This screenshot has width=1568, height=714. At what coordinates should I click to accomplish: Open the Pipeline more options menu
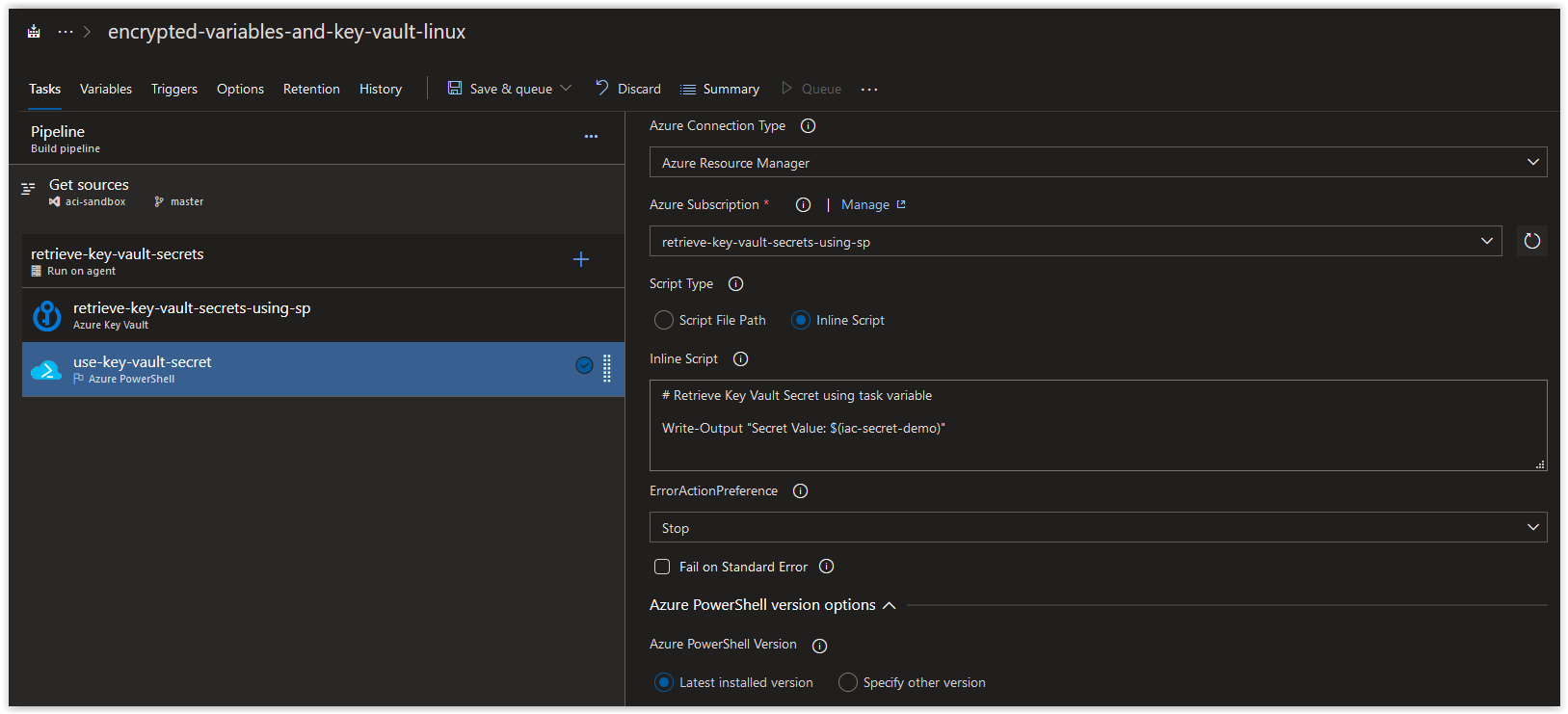(x=591, y=137)
